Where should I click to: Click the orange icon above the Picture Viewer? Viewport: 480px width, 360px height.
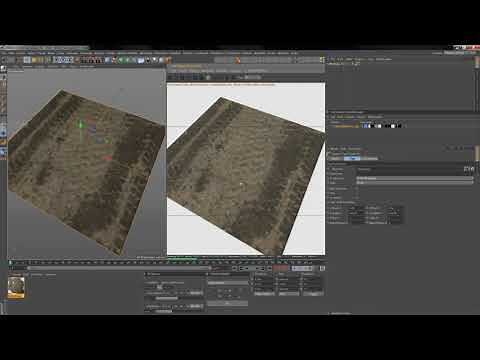coord(238,60)
